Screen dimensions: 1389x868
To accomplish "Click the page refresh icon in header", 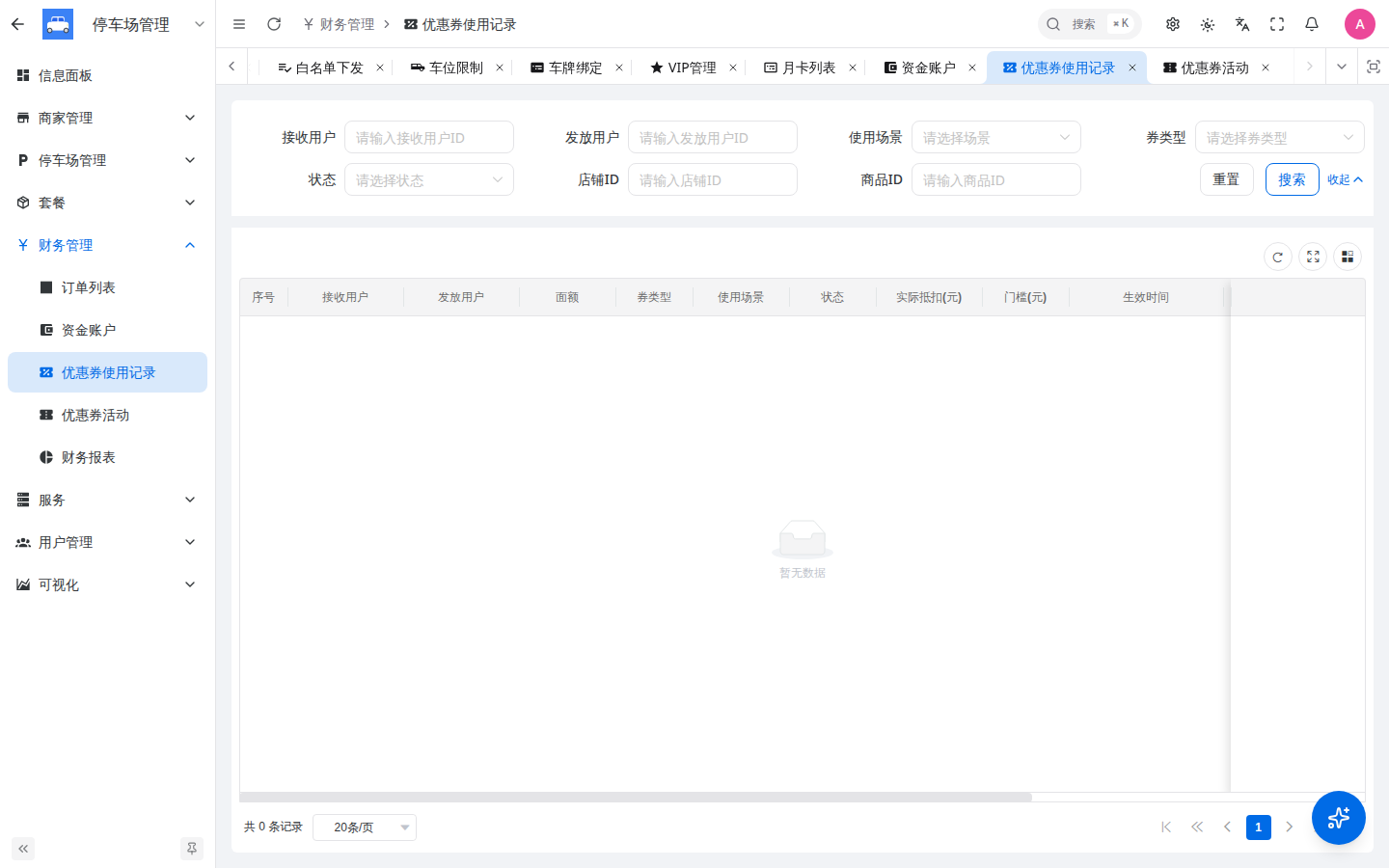I will [274, 24].
